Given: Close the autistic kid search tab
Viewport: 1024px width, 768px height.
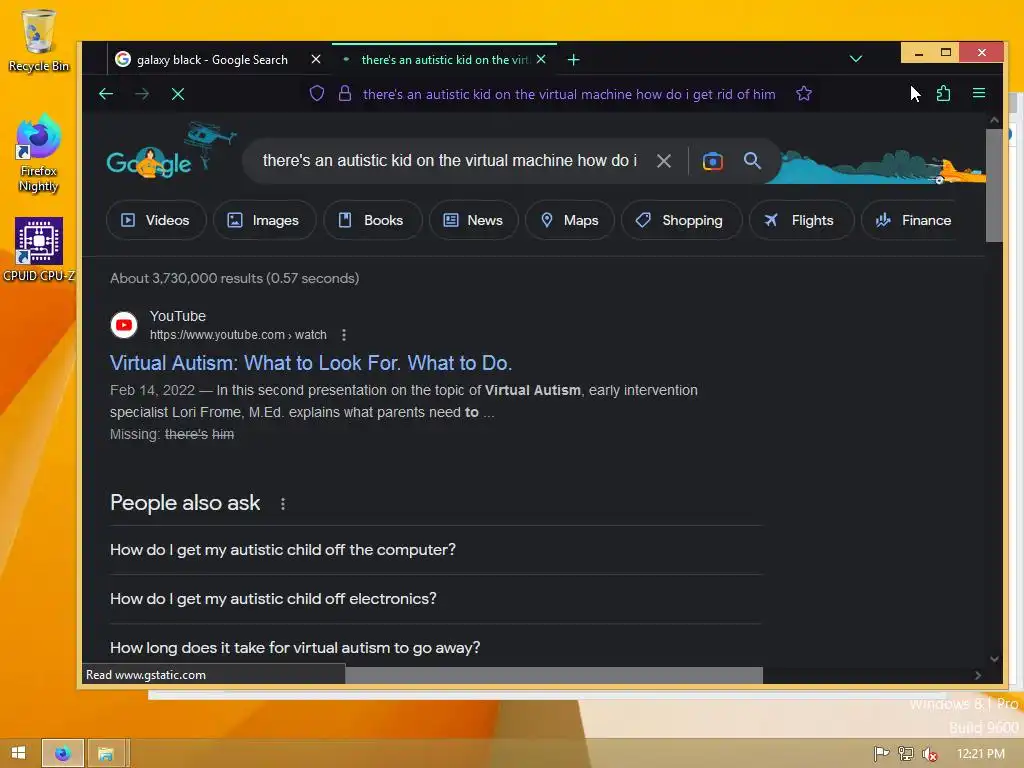Looking at the screenshot, I should point(541,59).
